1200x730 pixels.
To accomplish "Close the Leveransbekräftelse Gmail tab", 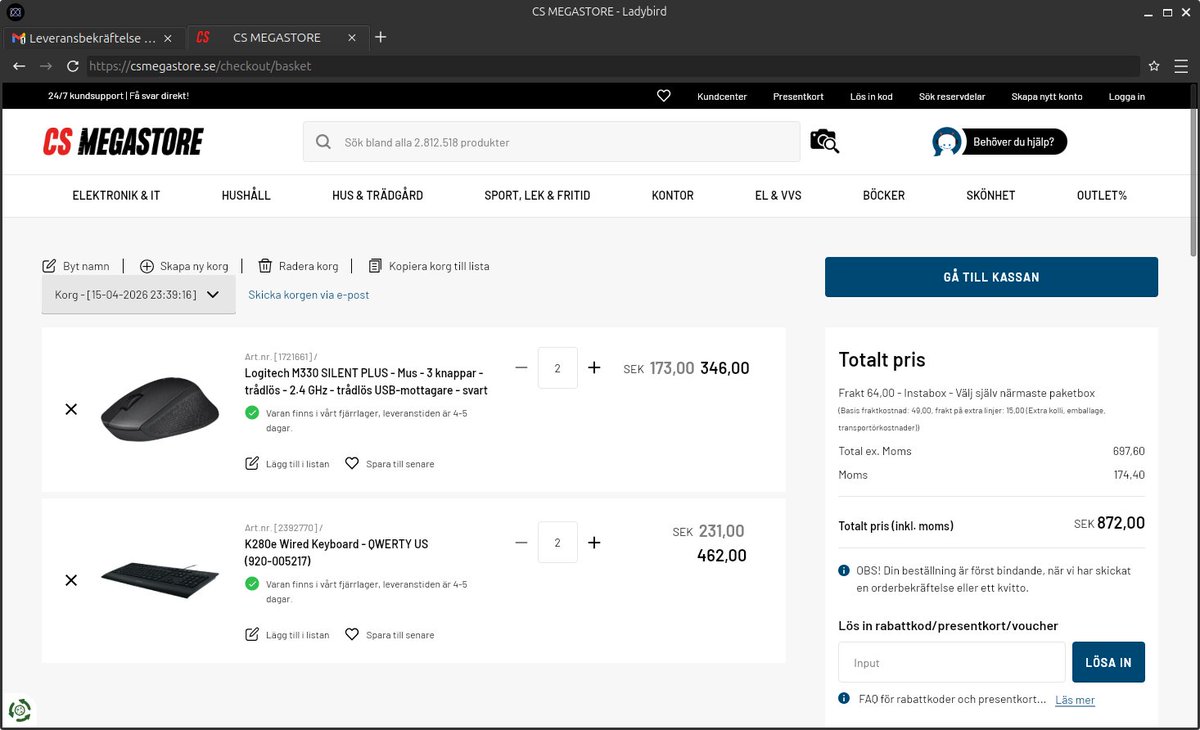I will click(x=168, y=38).
